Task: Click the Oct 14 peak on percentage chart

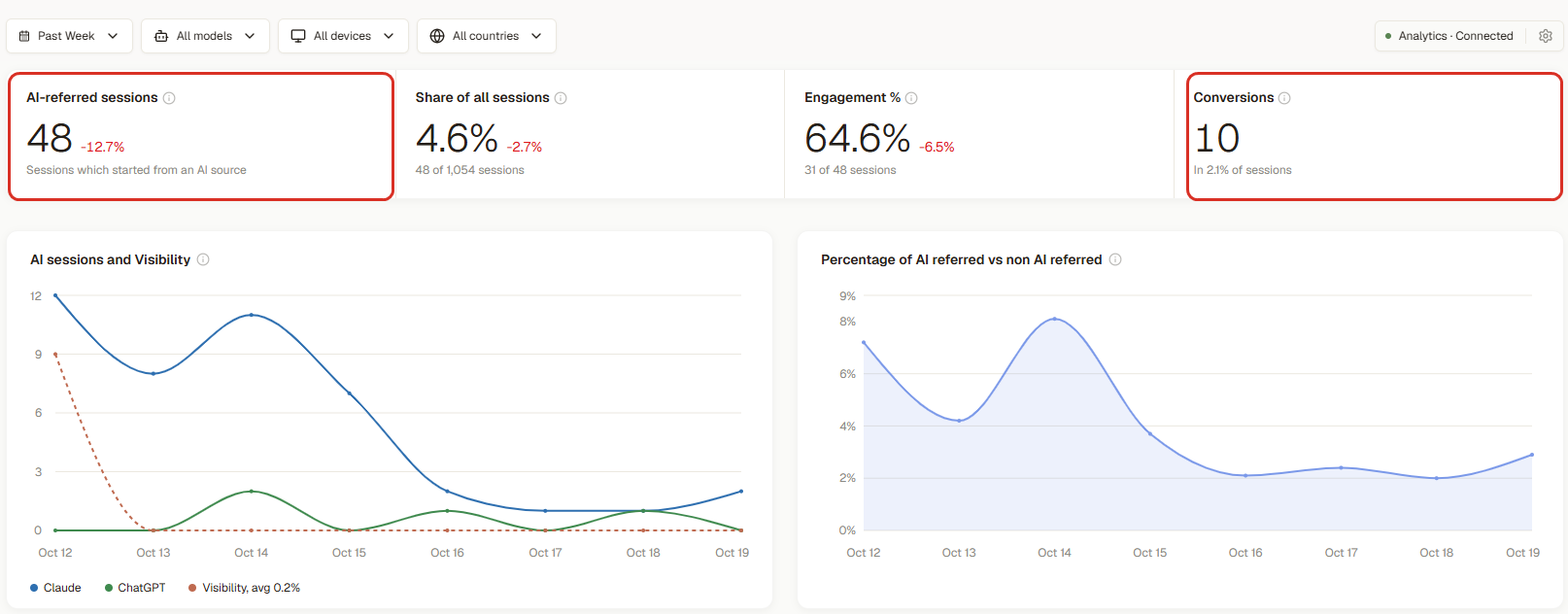Action: pyautogui.click(x=1055, y=319)
